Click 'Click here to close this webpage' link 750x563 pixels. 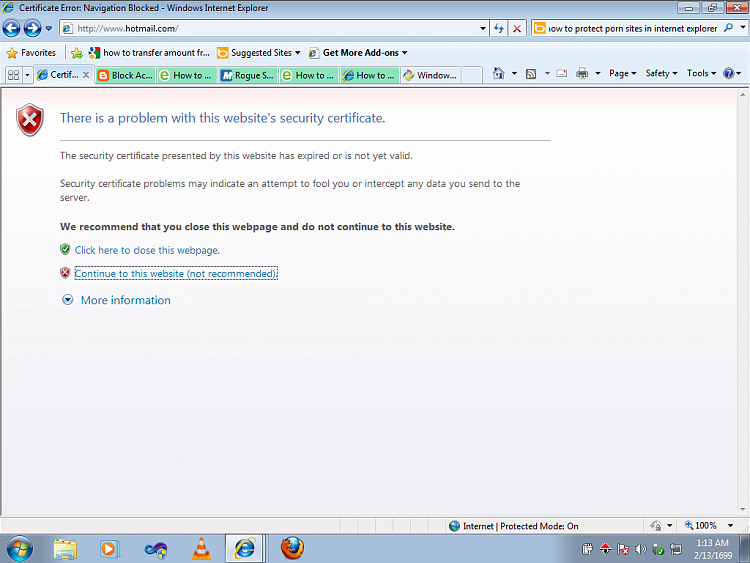(x=147, y=250)
